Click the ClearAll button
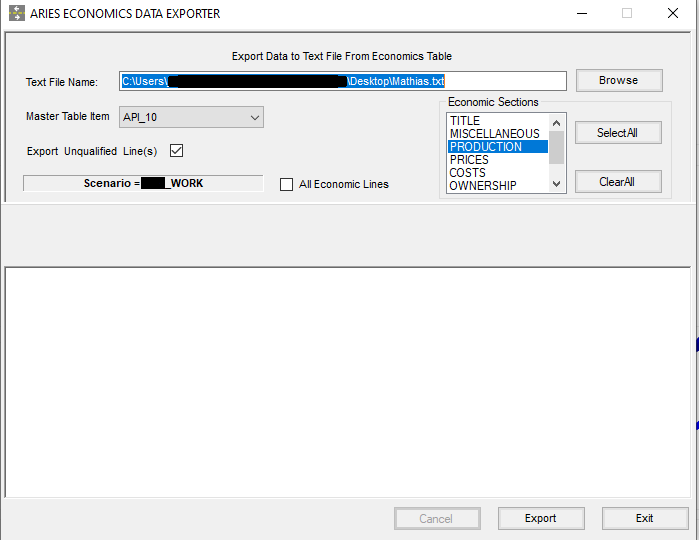The height and width of the screenshot is (540, 699). 618,181
